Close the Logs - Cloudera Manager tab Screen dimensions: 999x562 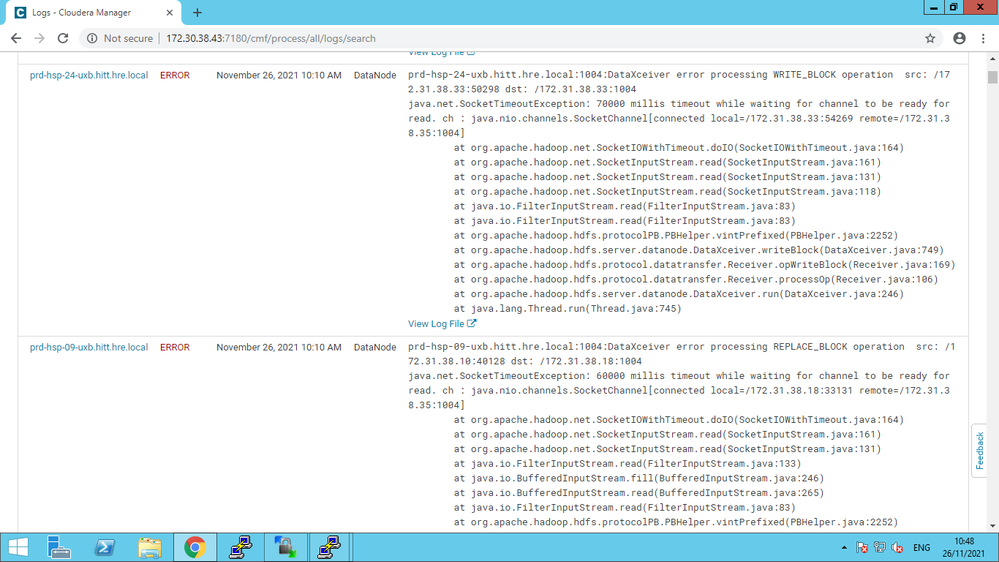tap(169, 13)
